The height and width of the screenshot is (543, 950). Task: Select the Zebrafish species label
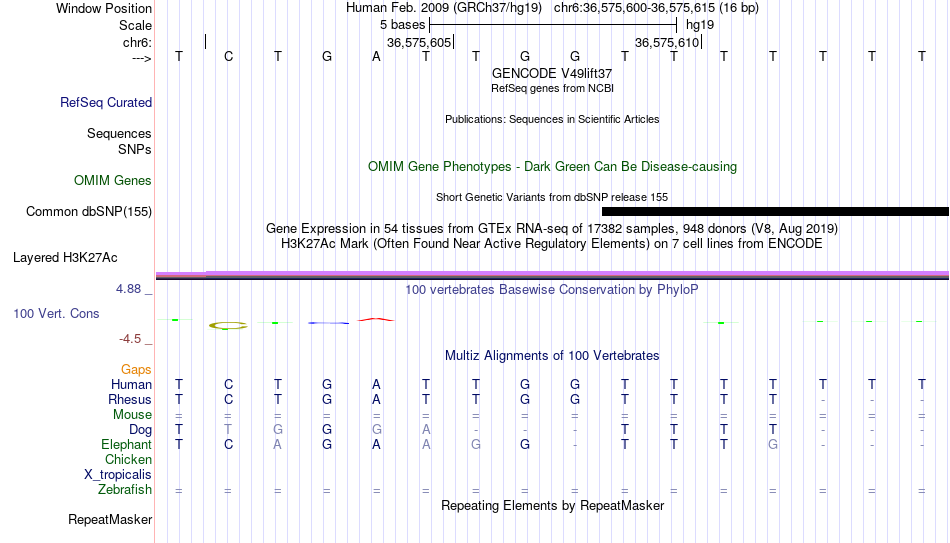[x=125, y=490]
